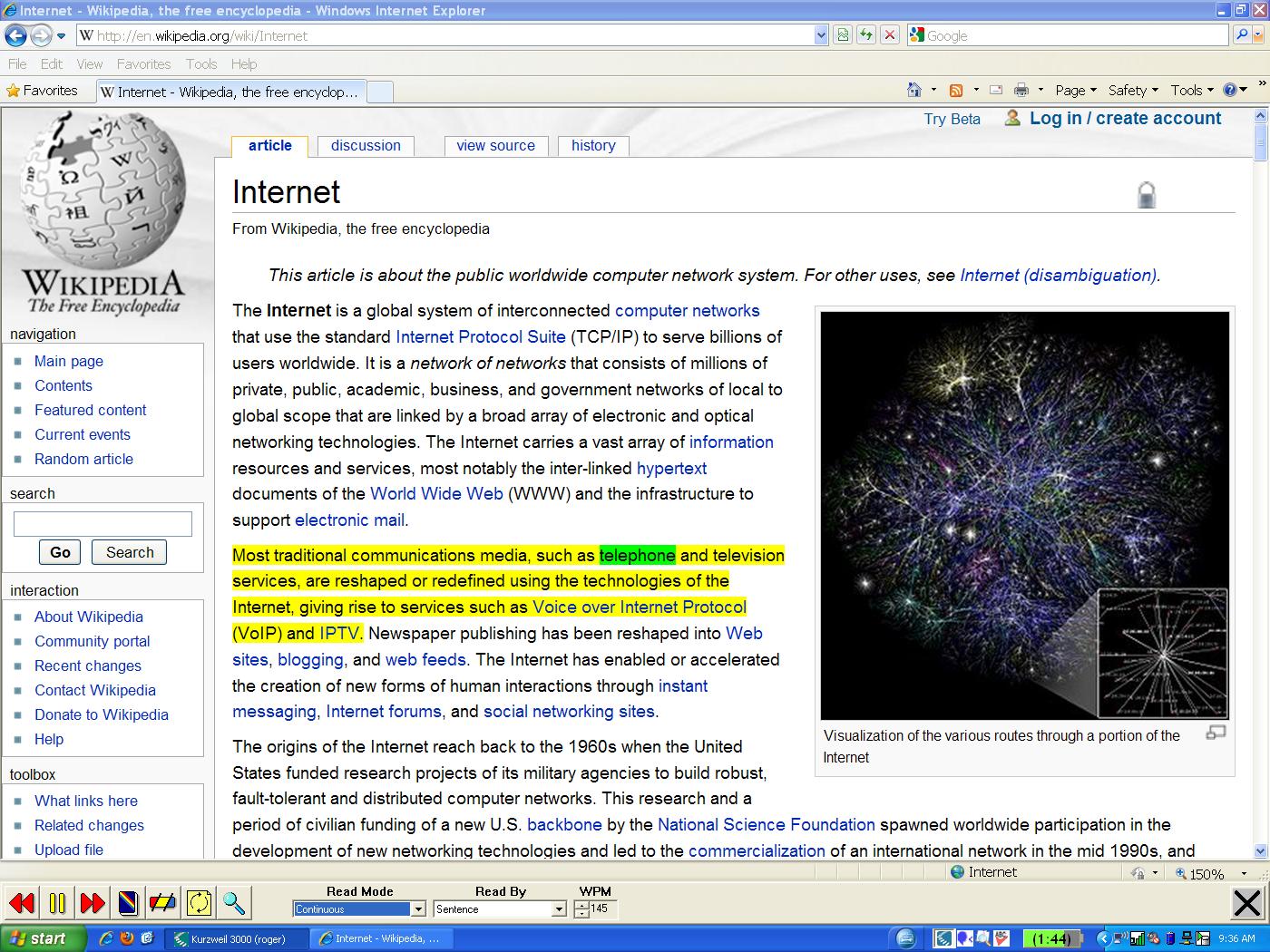Image resolution: width=1270 pixels, height=952 pixels.
Task: Open the Safety dropdown menu
Action: pos(1133,90)
